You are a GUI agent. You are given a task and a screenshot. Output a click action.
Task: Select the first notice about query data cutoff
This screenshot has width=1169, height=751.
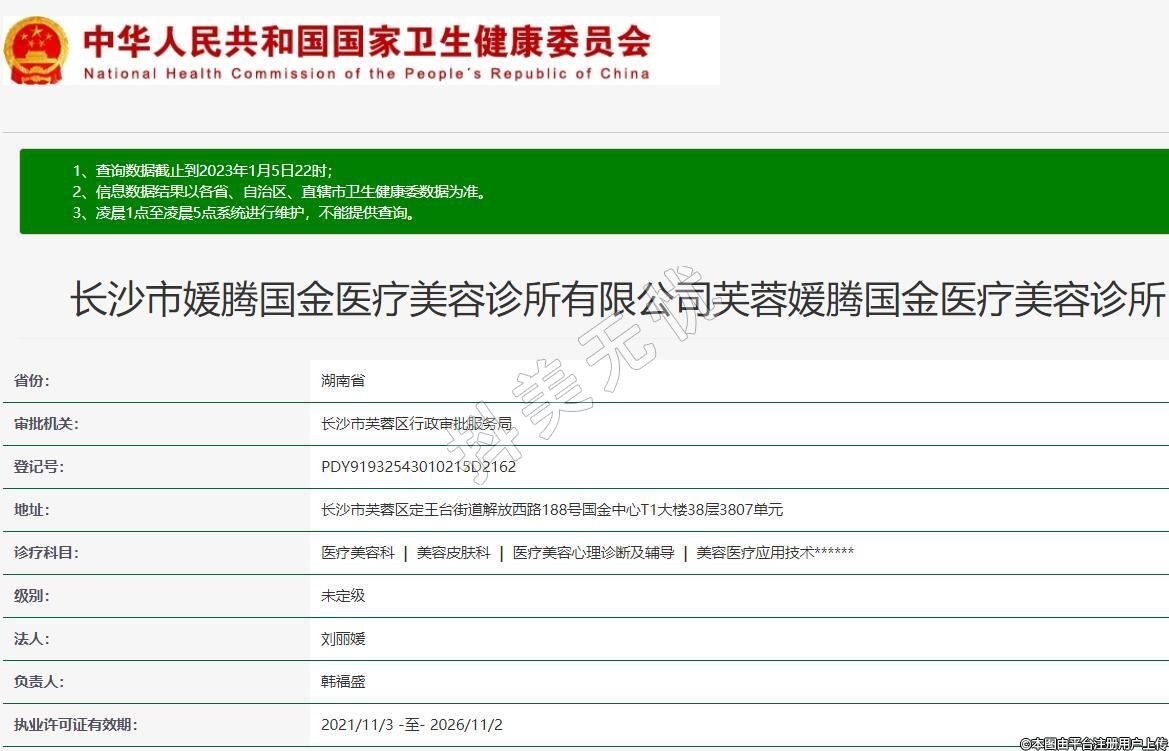(202, 171)
